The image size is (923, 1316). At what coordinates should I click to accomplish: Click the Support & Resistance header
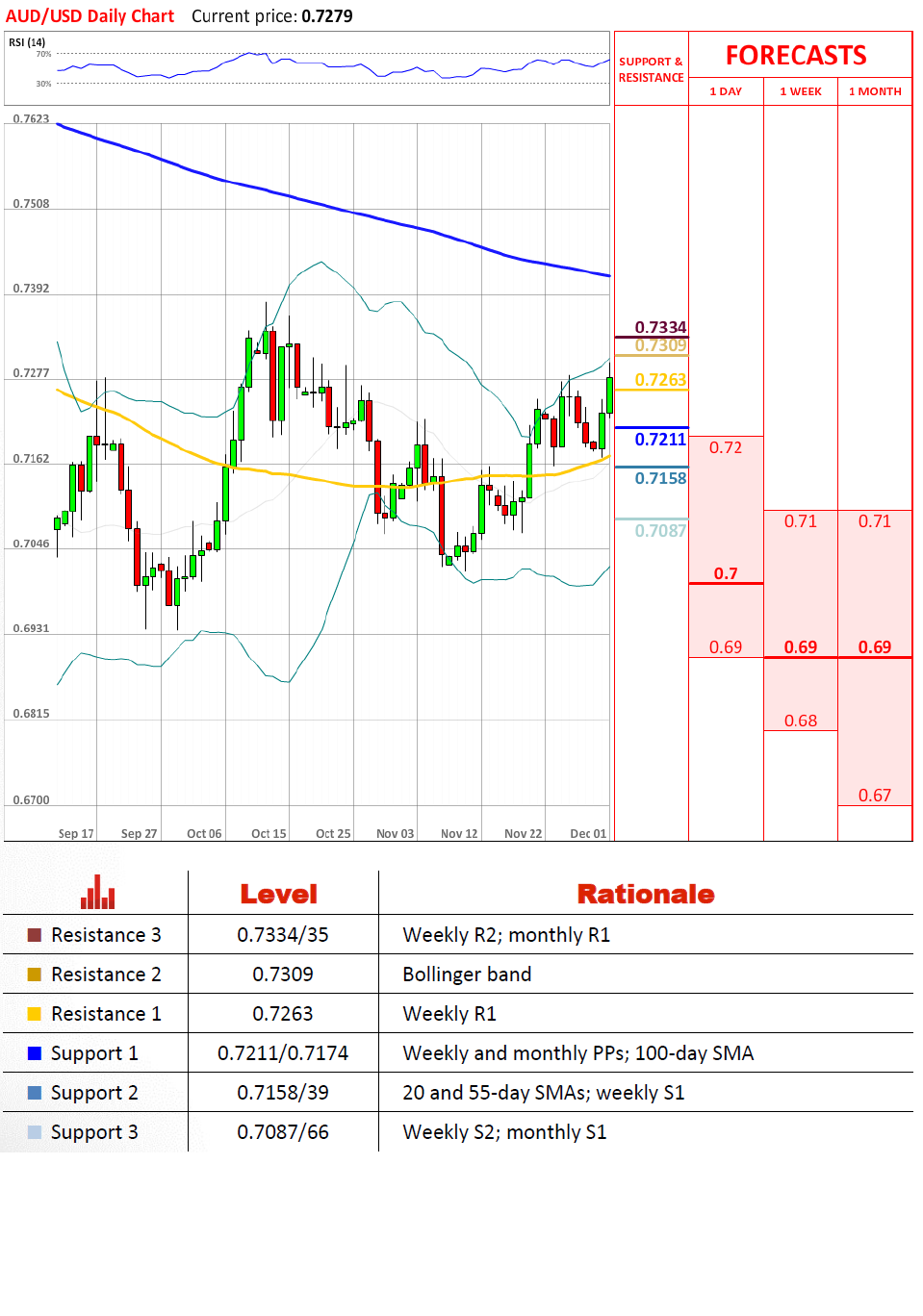click(x=651, y=69)
